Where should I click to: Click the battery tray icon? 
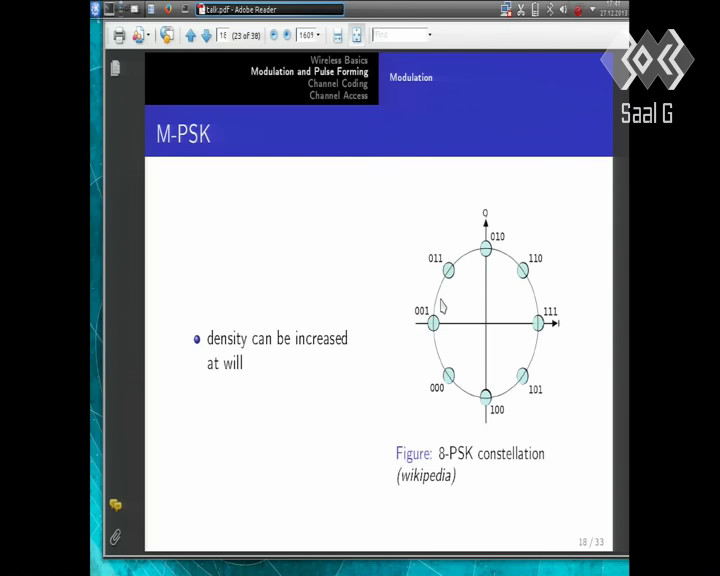coord(535,10)
